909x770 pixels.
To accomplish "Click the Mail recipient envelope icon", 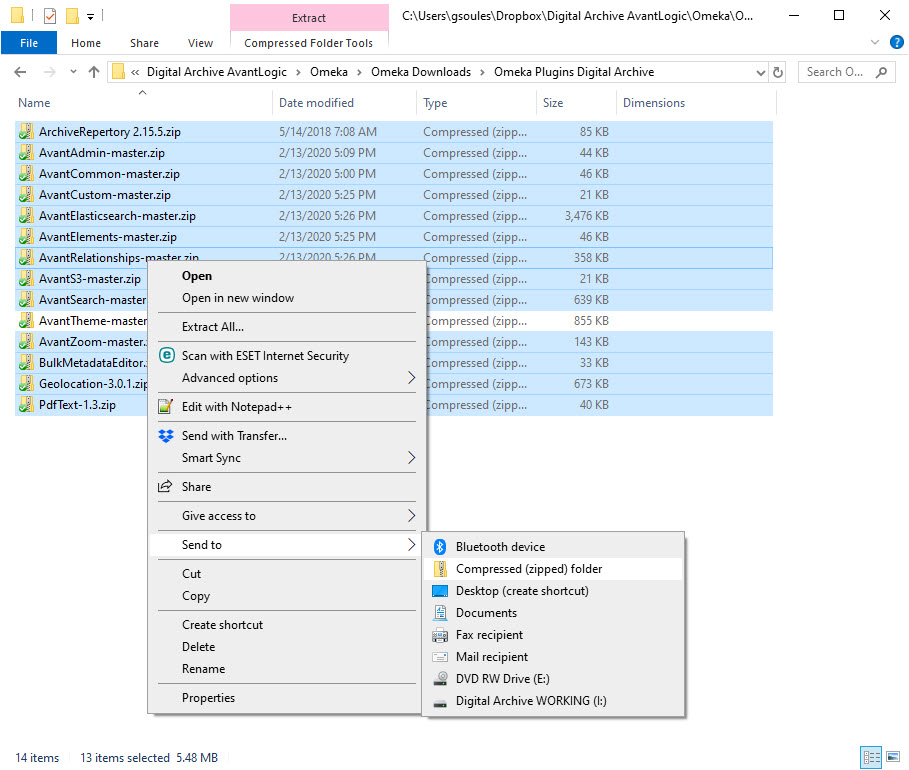I will coord(440,657).
